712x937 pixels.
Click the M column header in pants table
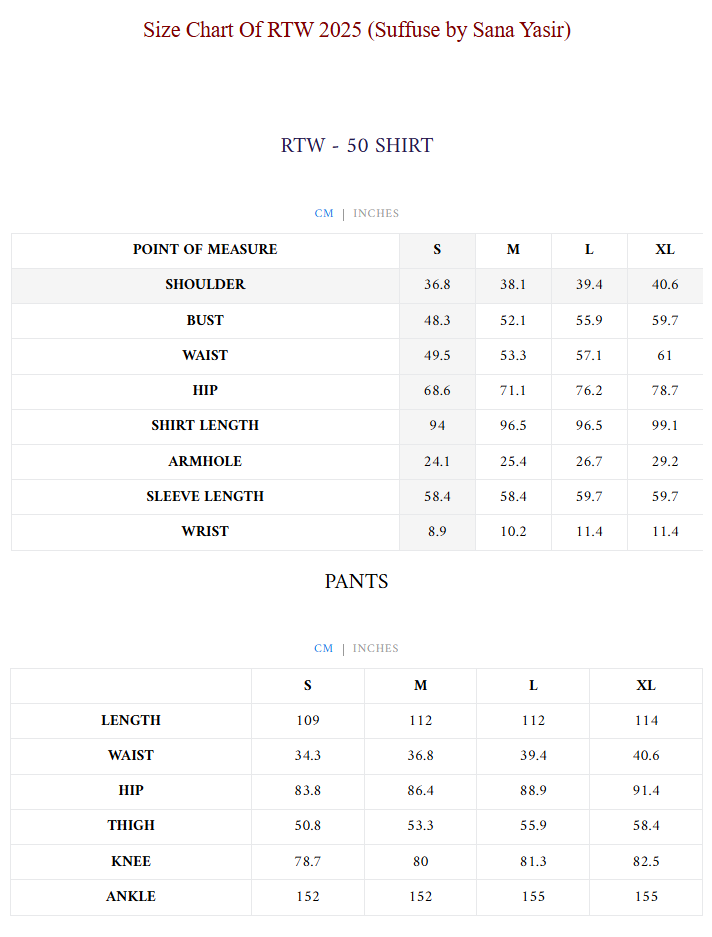pyautogui.click(x=420, y=685)
